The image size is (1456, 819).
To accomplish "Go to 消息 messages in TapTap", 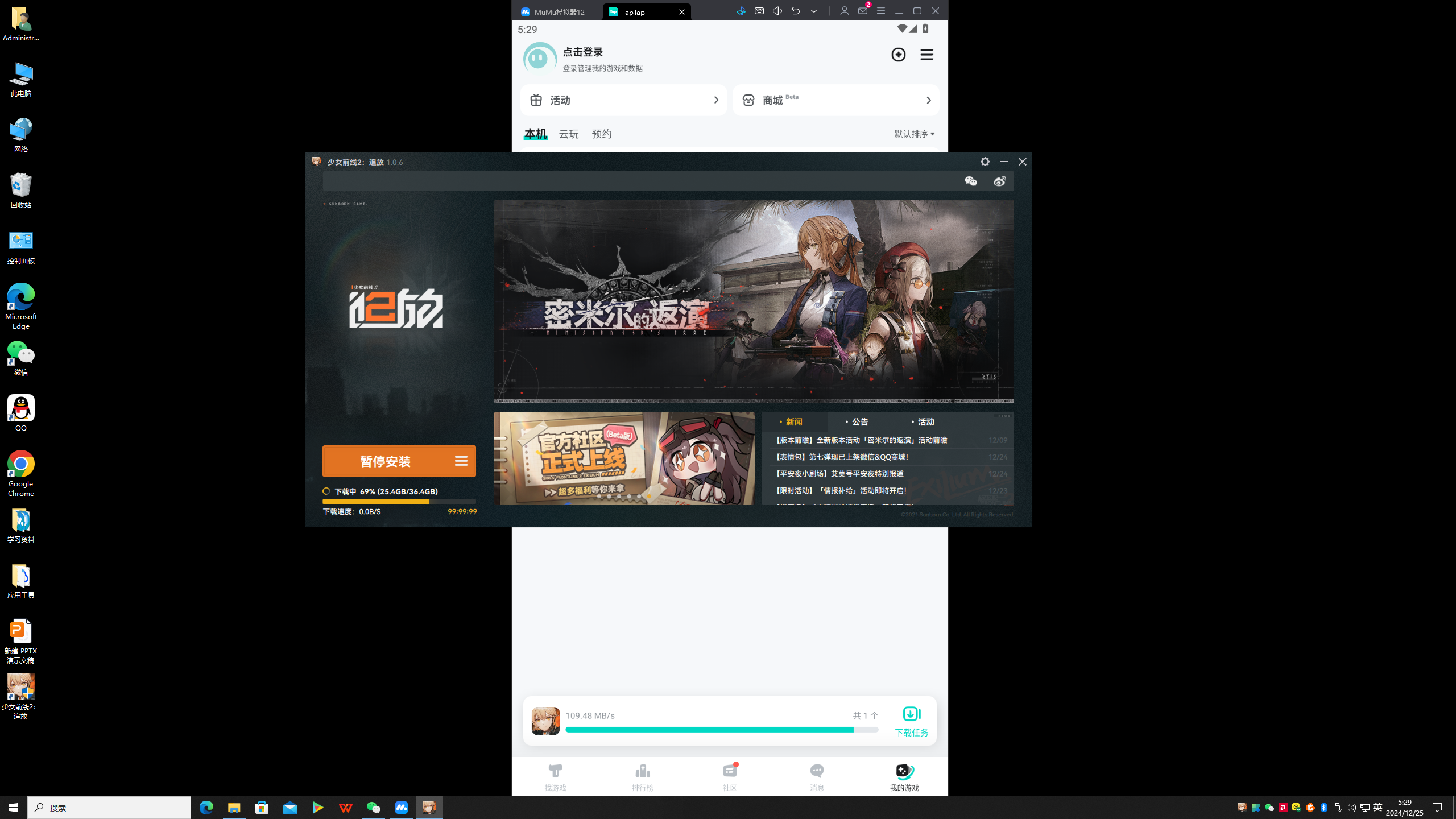I will click(x=817, y=777).
